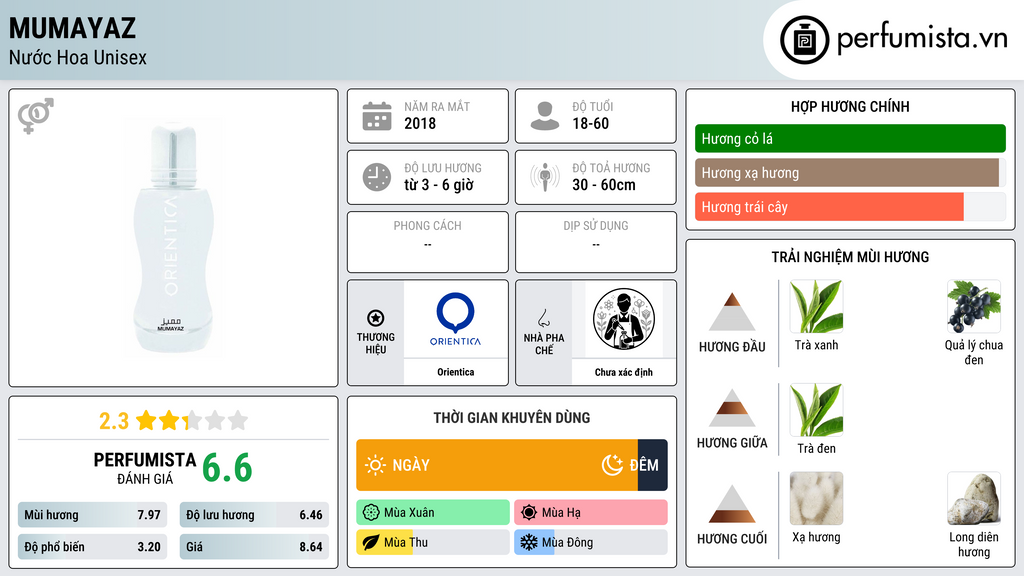Screen dimensions: 1024x576
Task: Click the Độ phổ biến 3.20 score
Action: (x=92, y=547)
